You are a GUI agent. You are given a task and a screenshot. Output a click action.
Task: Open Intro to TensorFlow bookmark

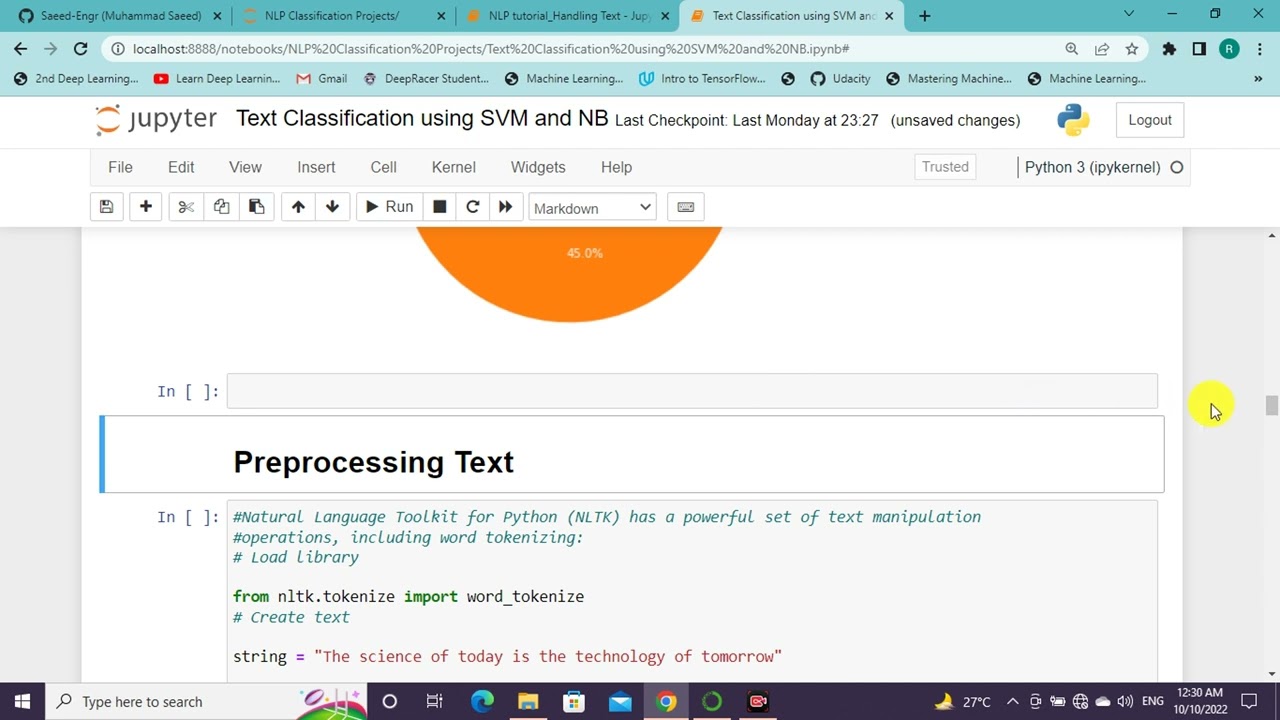point(702,78)
